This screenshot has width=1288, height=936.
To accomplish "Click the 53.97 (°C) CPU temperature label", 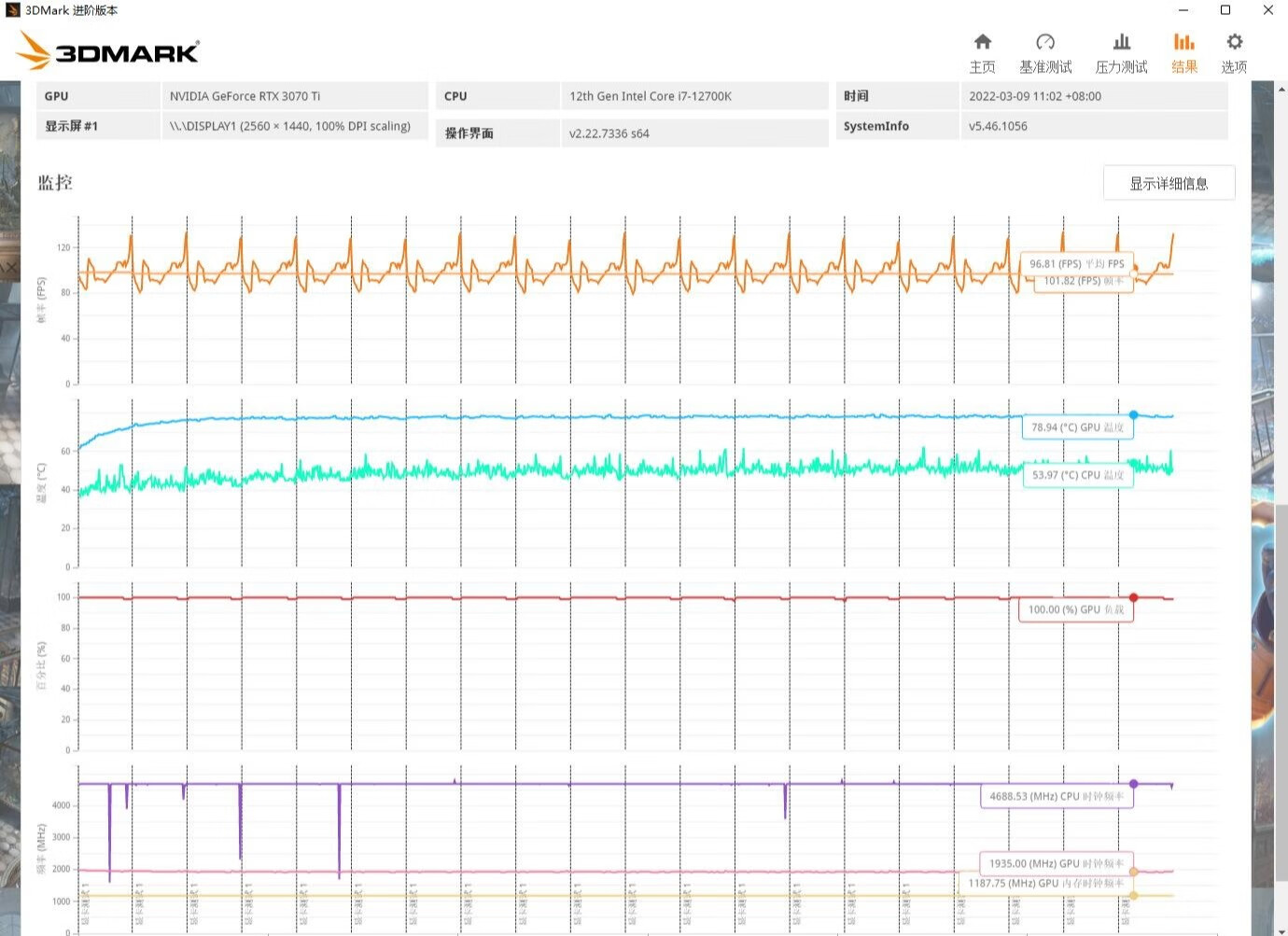I will point(1077,475).
